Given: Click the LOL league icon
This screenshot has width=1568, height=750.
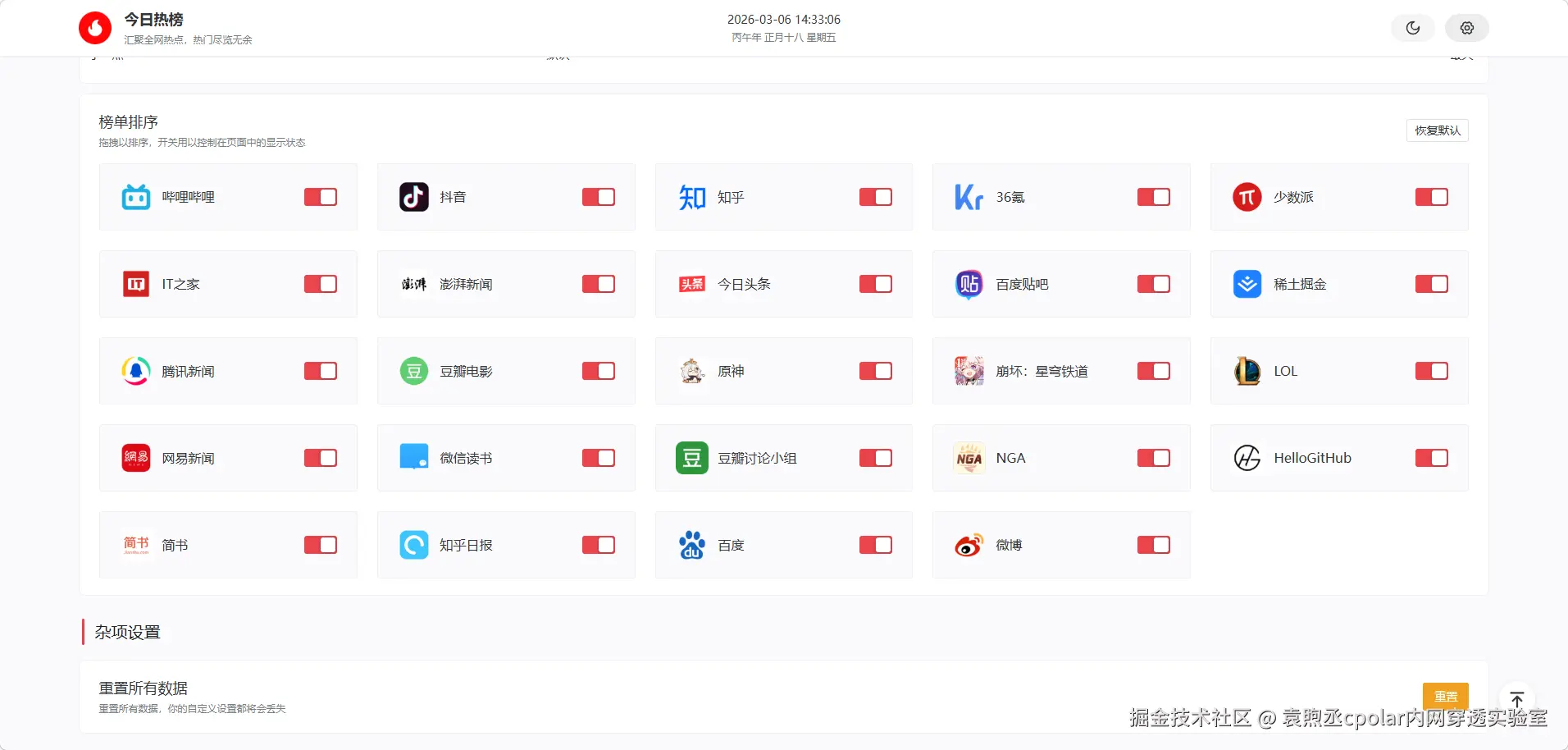Looking at the screenshot, I should coord(1247,371).
